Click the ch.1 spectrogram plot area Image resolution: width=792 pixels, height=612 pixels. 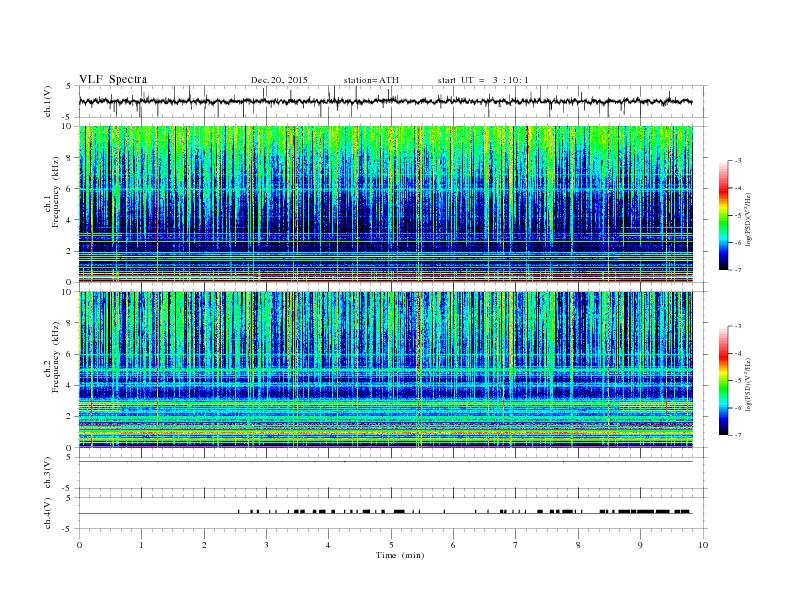tap(386, 204)
